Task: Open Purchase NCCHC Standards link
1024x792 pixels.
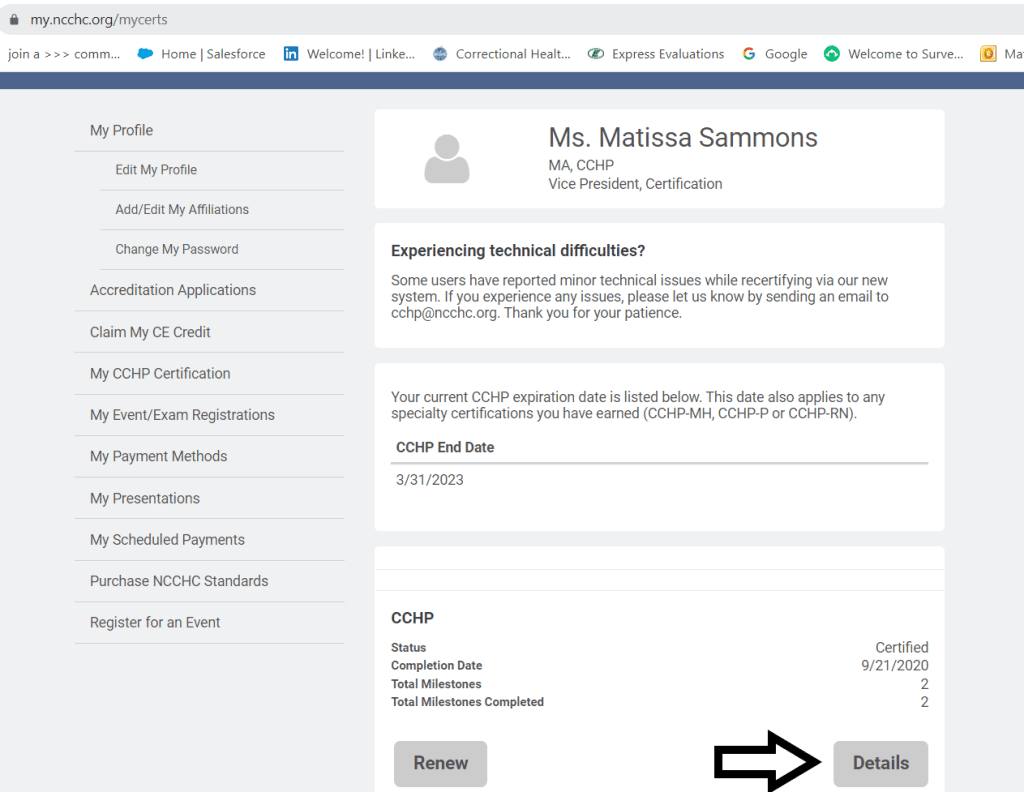Action: [179, 581]
